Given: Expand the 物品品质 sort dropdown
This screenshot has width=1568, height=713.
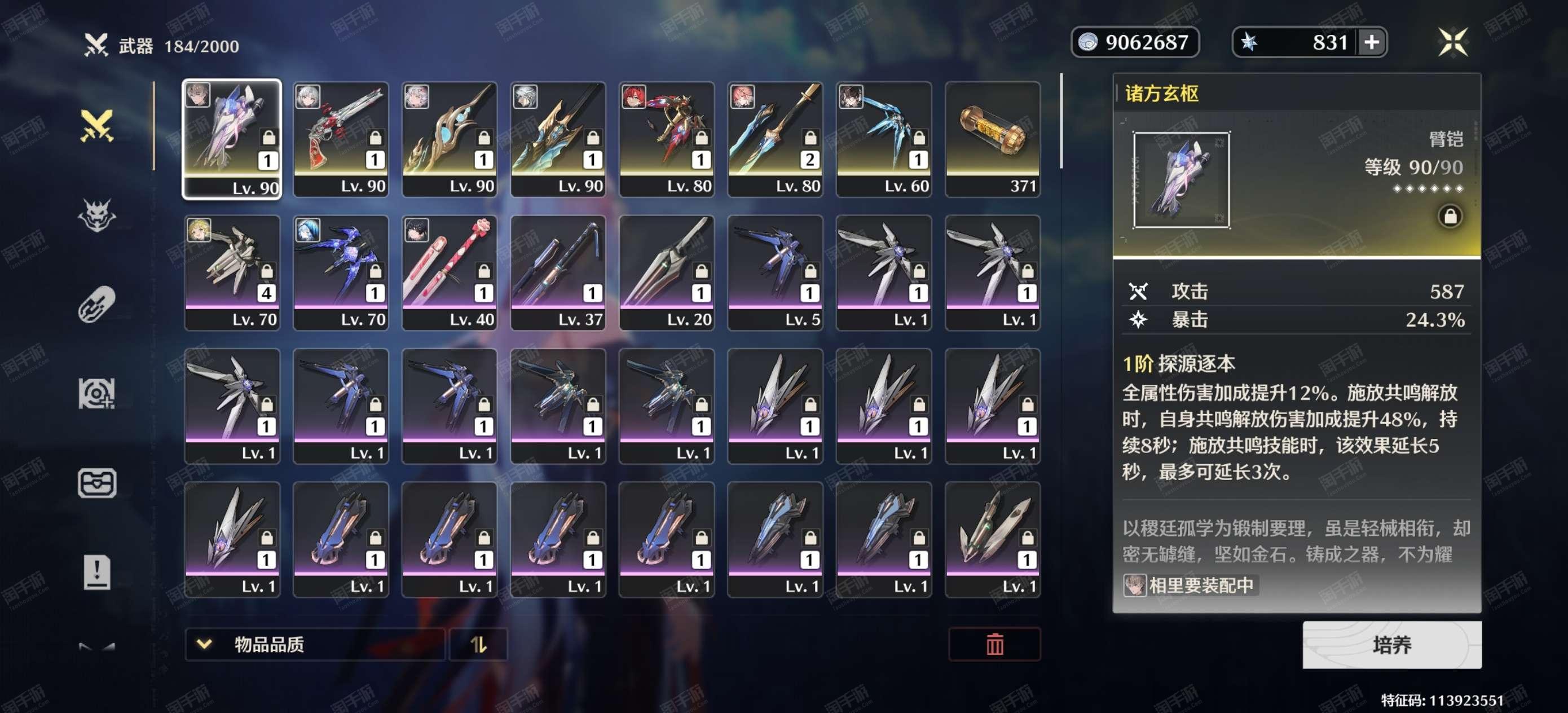Looking at the screenshot, I should (315, 644).
